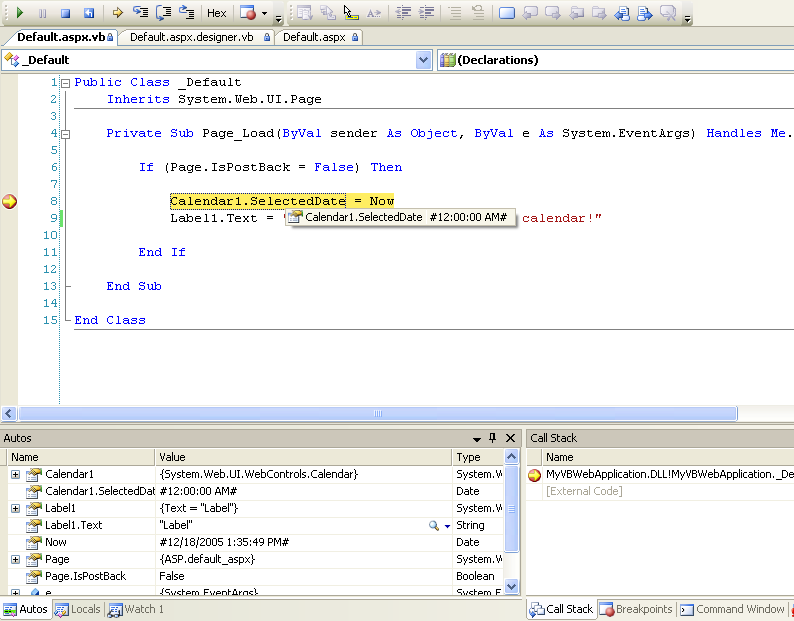Collapse the Public Class _Default code block
Viewport: 794px width, 621px height.
[x=65, y=83]
